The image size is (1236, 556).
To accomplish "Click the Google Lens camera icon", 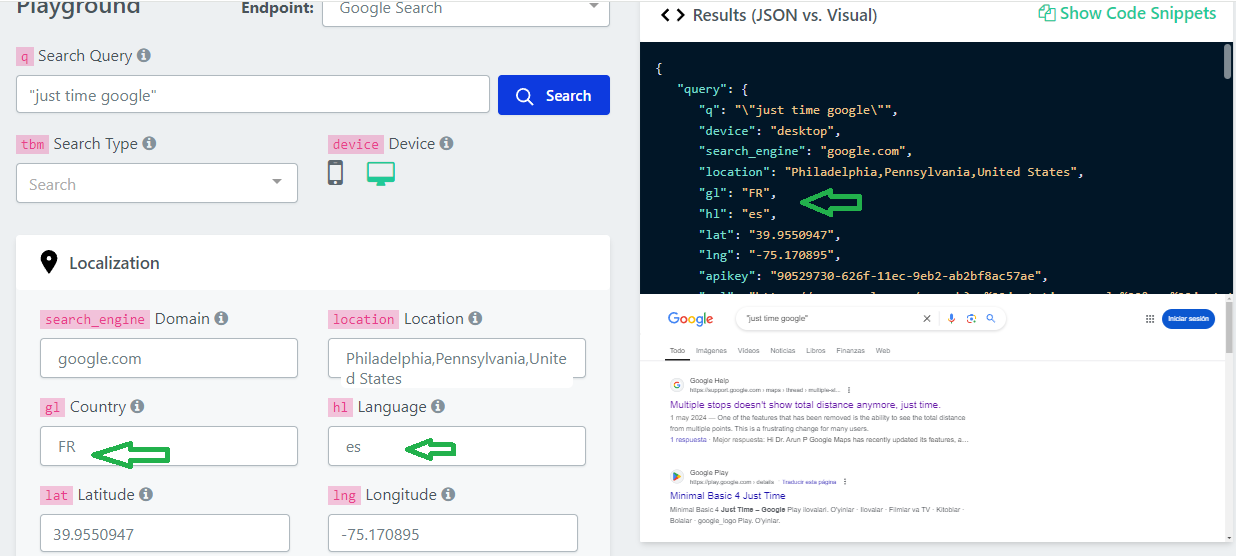I will pos(971,319).
